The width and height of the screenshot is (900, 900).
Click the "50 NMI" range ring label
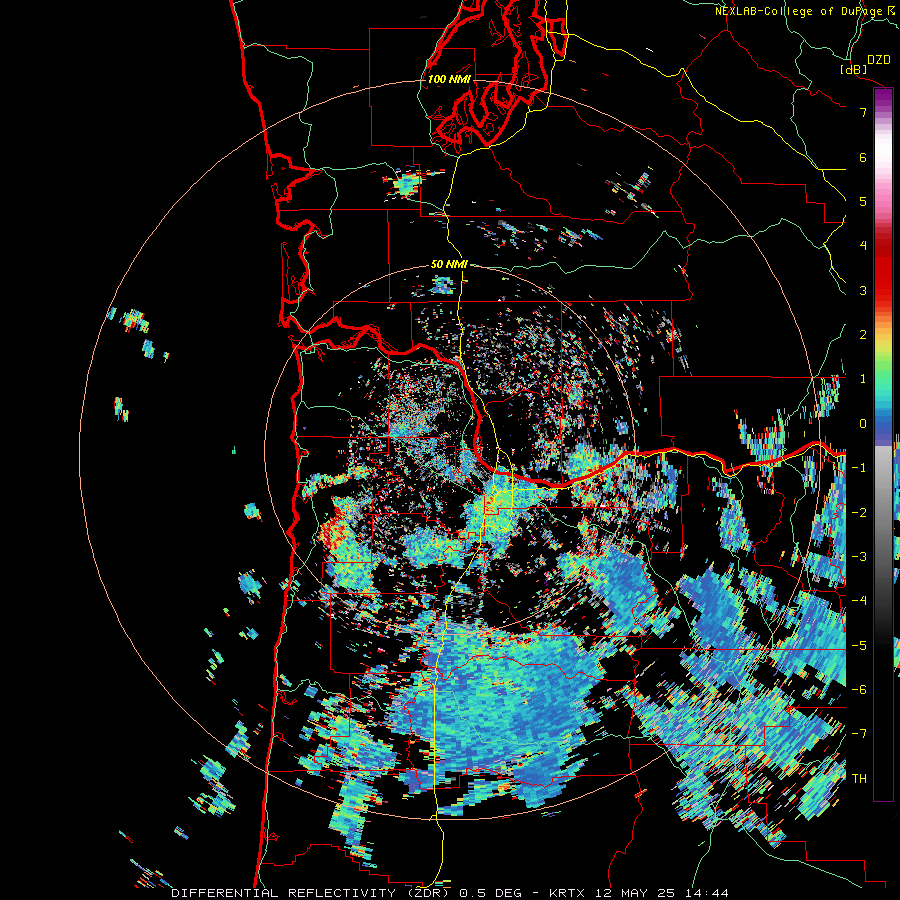tap(449, 264)
